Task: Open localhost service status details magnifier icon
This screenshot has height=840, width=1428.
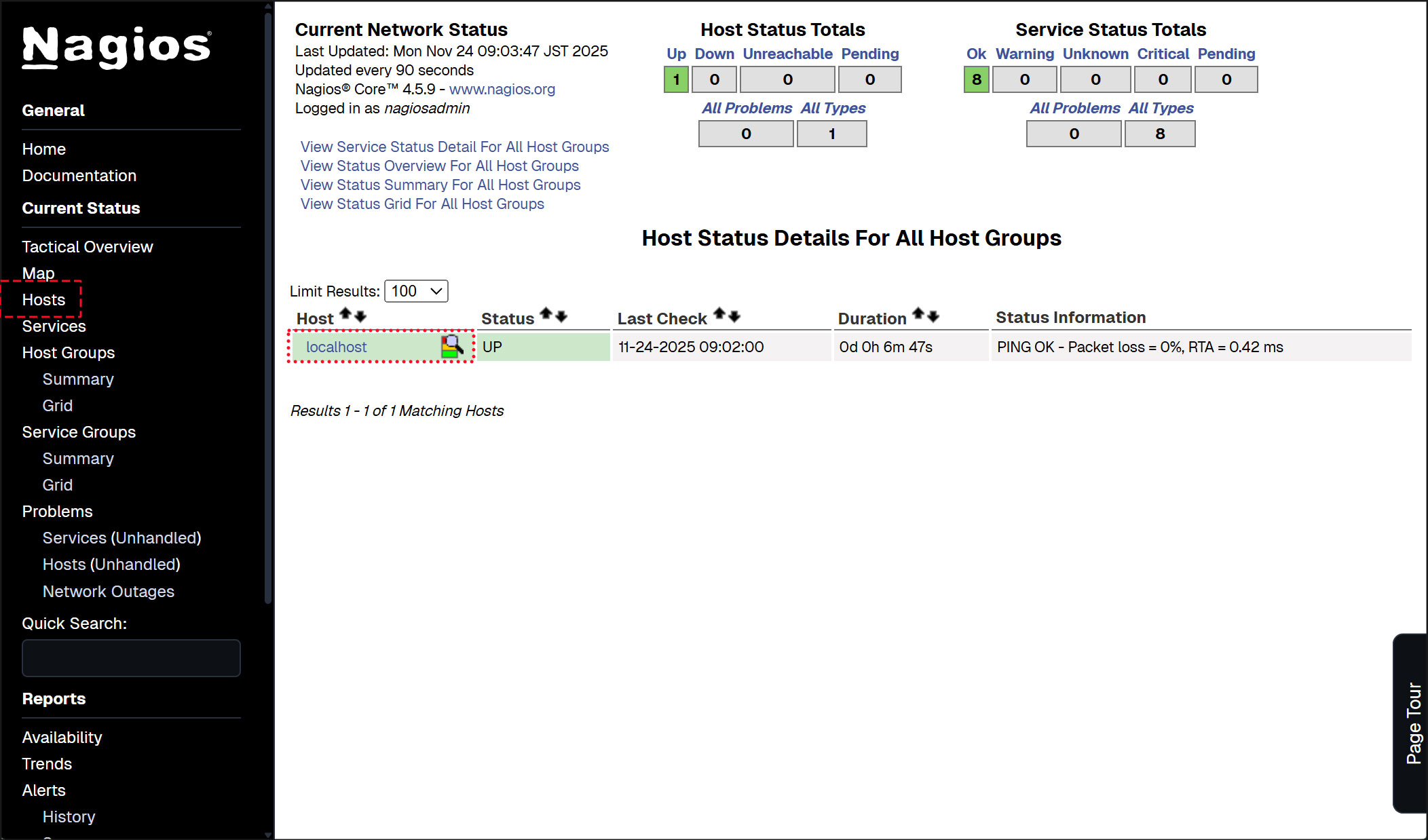Action: point(452,346)
